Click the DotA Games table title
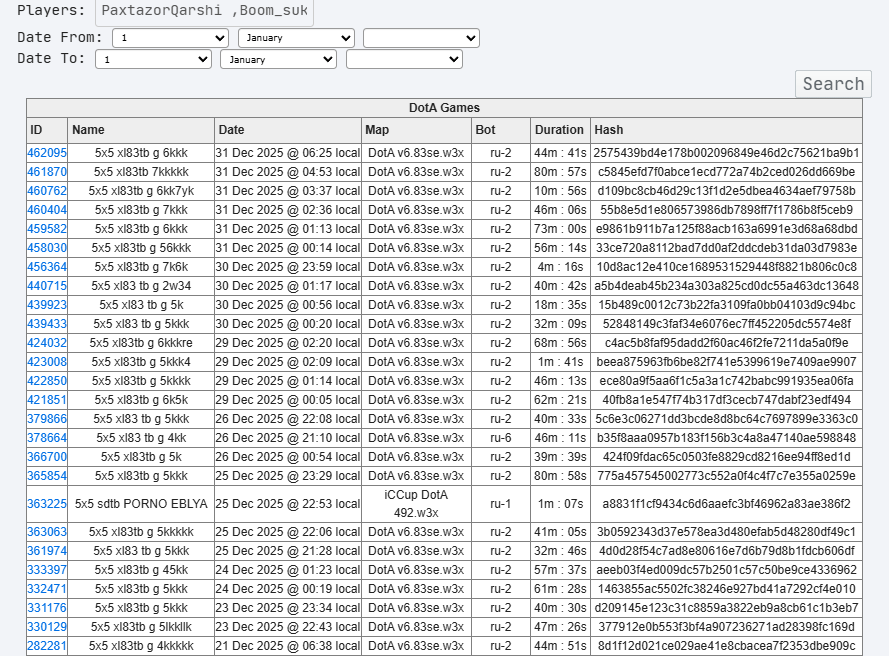The width and height of the screenshot is (889, 656). (x=444, y=108)
